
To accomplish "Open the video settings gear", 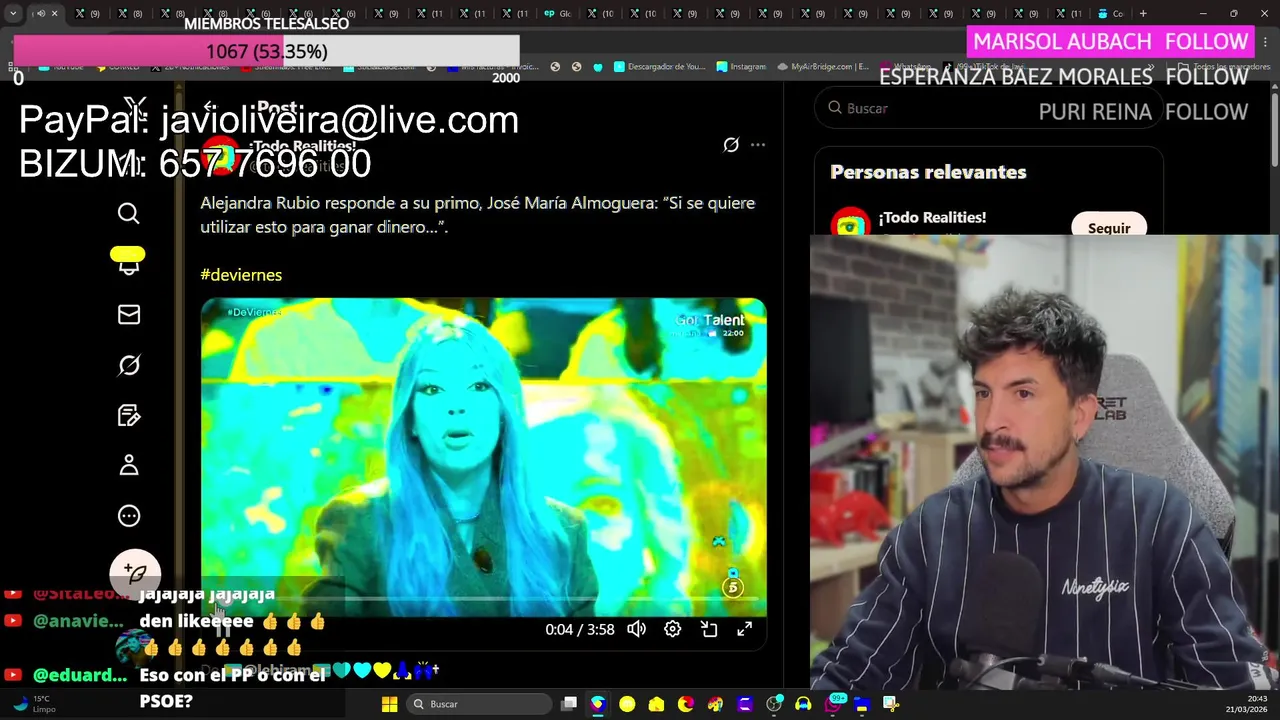I will coord(673,629).
